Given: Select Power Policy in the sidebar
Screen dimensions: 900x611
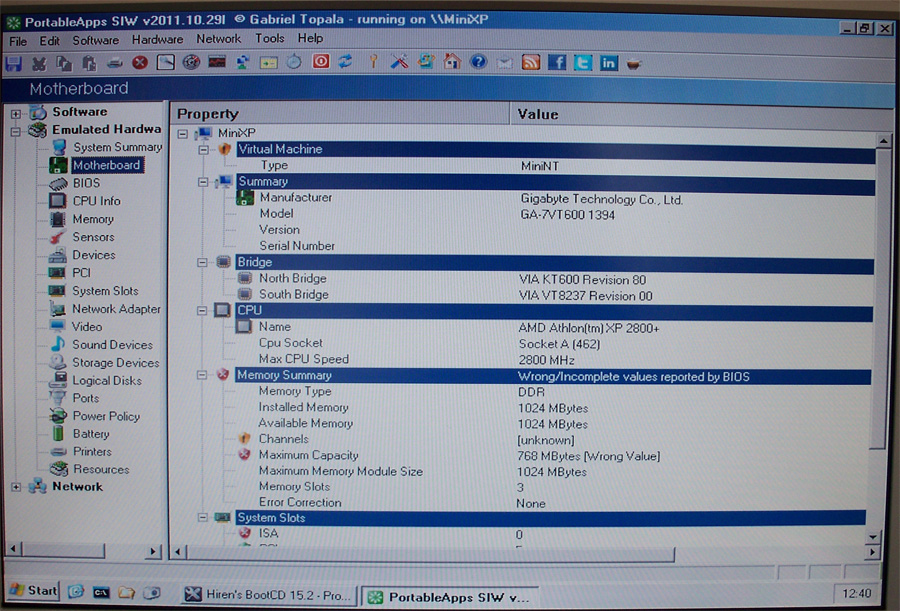Looking at the screenshot, I should pos(106,416).
